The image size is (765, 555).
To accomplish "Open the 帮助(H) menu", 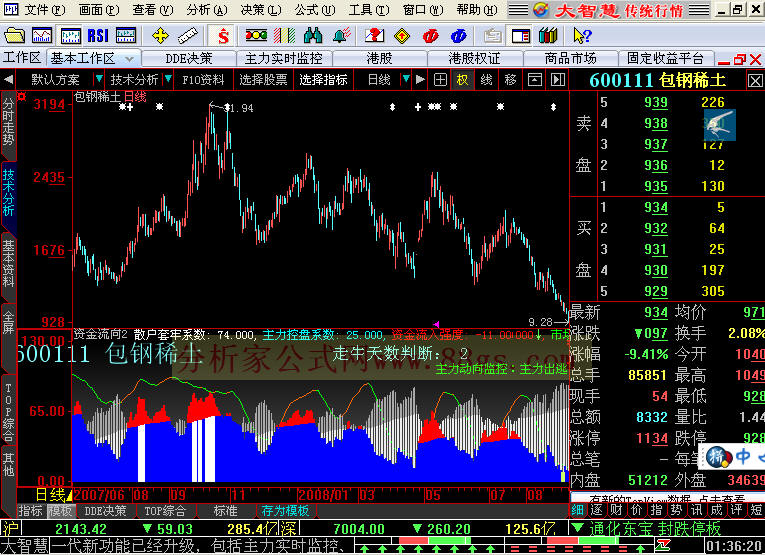I will click(x=477, y=10).
